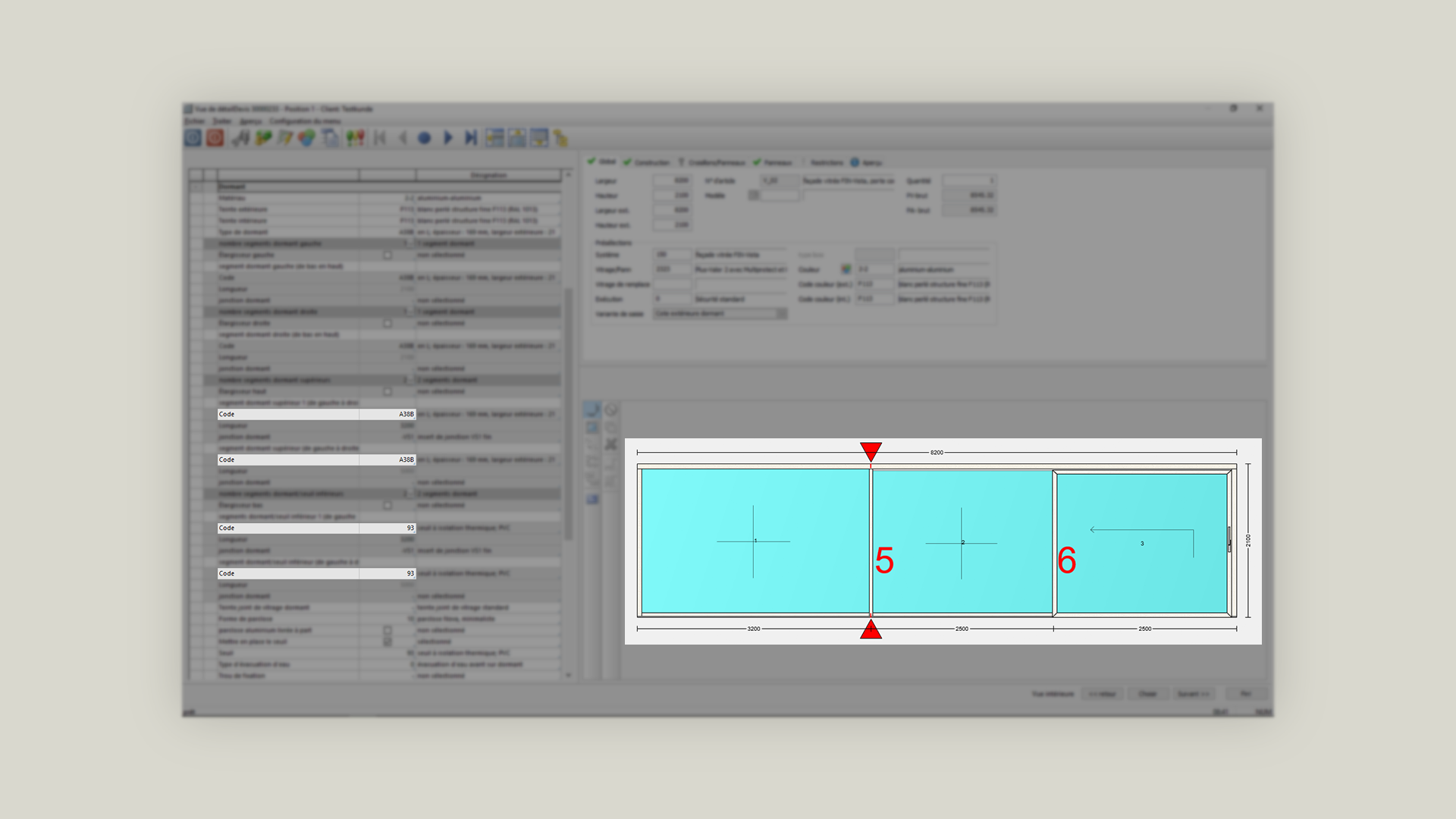This screenshot has height=819, width=1456.
Task: Click the Suivant >> button
Action: click(1194, 694)
